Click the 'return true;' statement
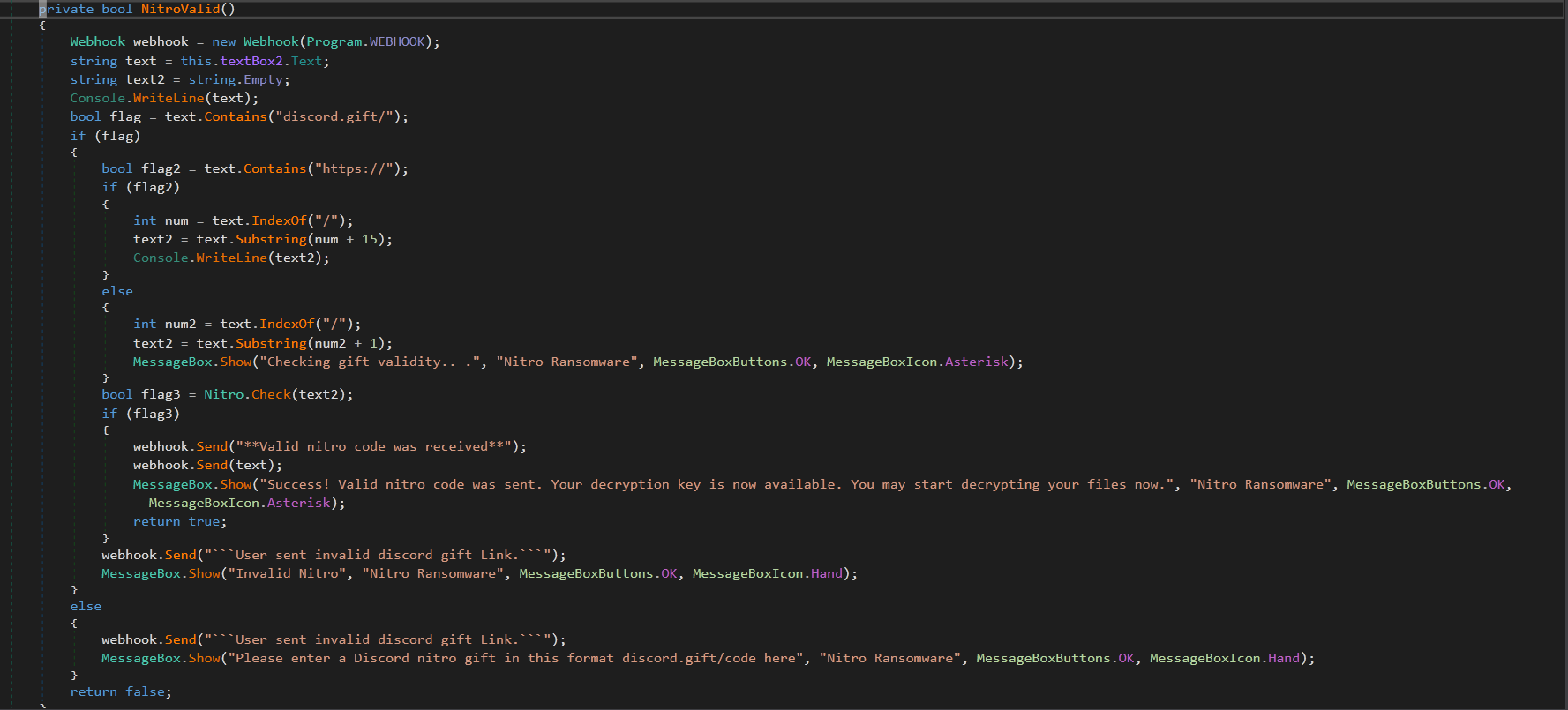The width and height of the screenshot is (1568, 710). 180,521
